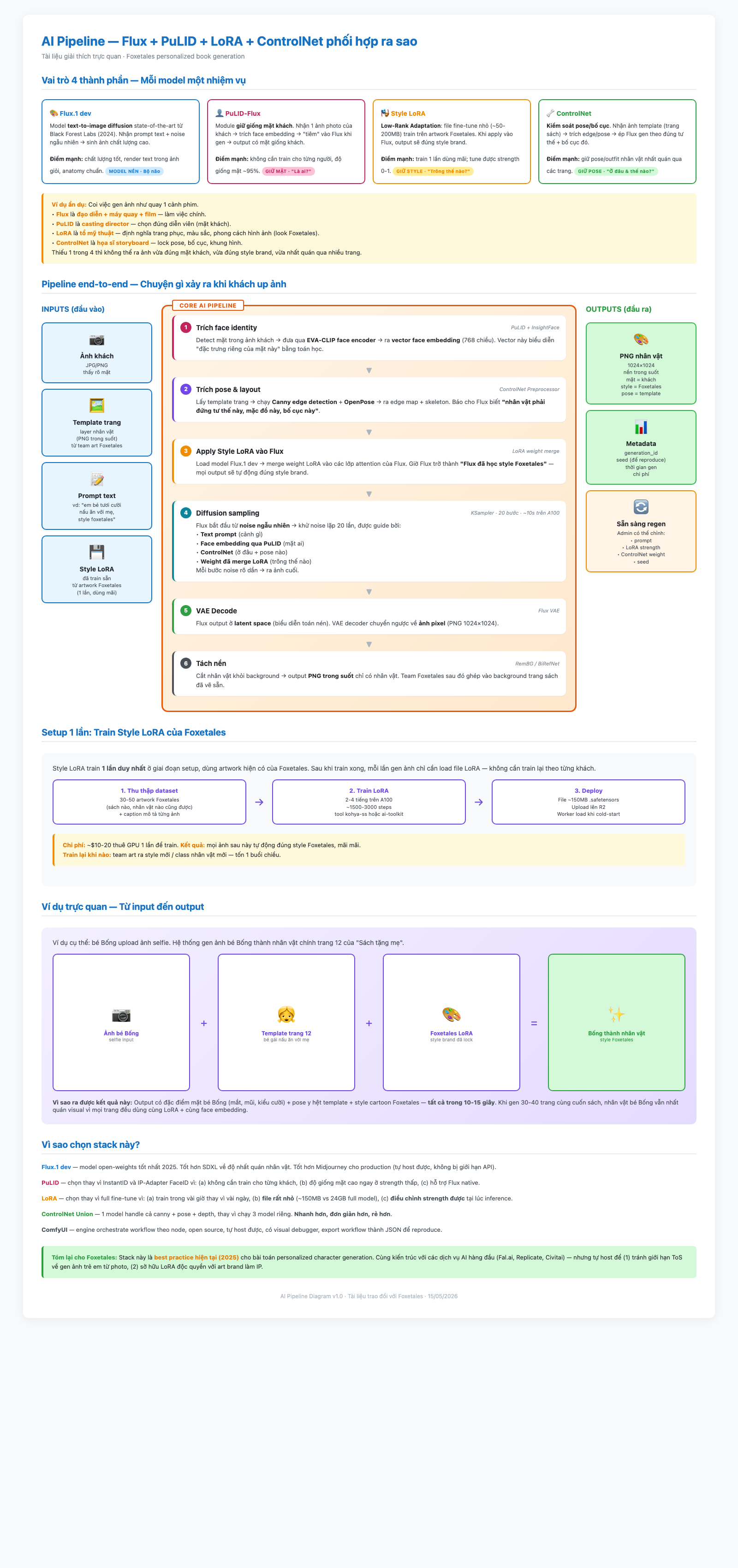Select the picture frame icon above Template trang
This screenshot has height=1568, width=738.
click(x=97, y=405)
